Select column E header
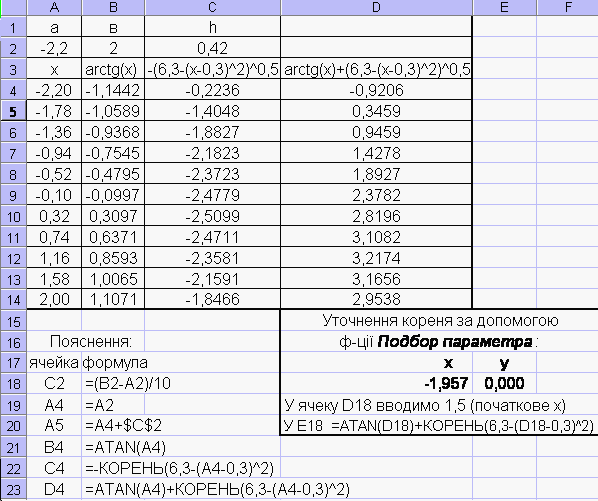Viewport: 598px width, 501px height. [x=504, y=7]
